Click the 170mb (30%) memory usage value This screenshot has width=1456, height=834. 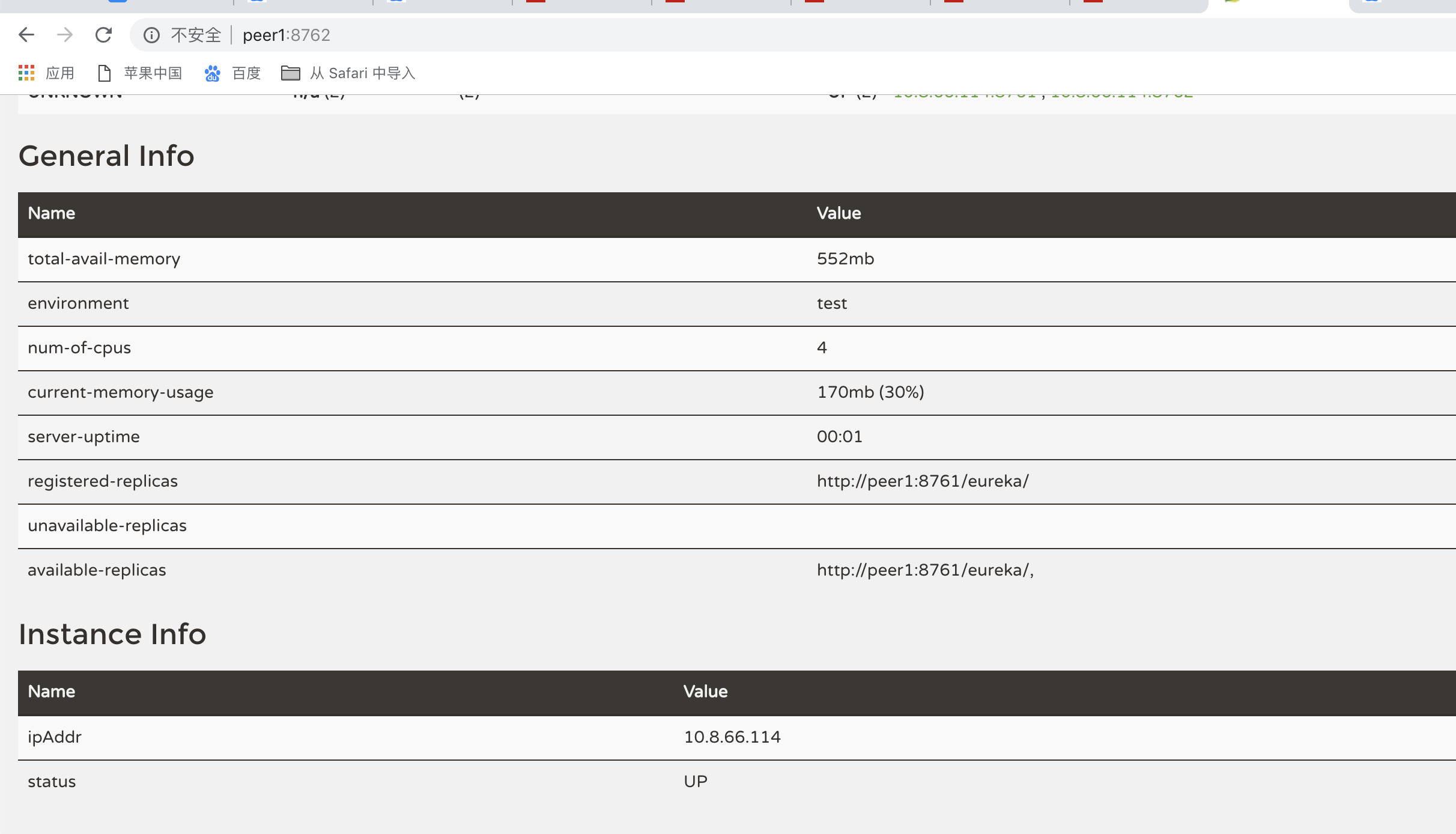(870, 392)
